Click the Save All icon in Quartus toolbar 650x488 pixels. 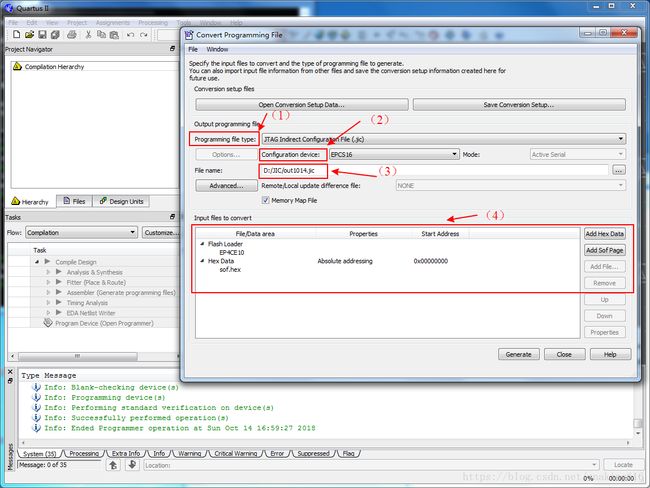[x=55, y=35]
